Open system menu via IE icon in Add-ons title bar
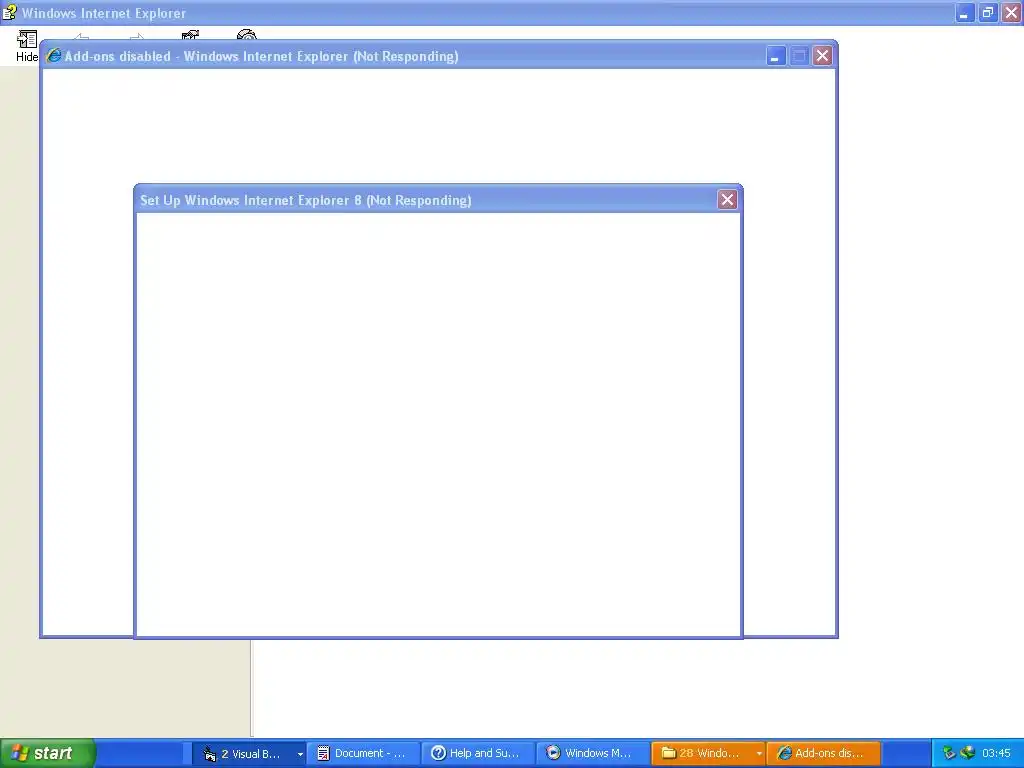1024x768 pixels. coord(54,56)
